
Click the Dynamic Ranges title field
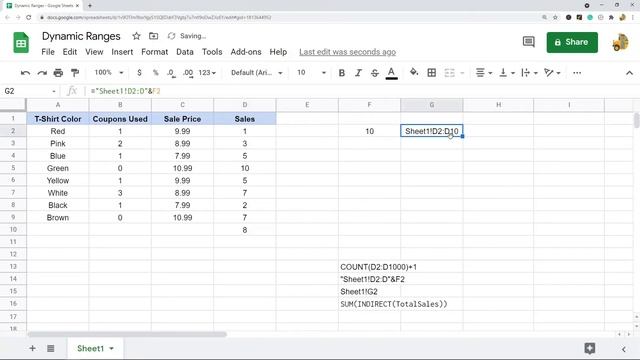(x=81, y=36)
